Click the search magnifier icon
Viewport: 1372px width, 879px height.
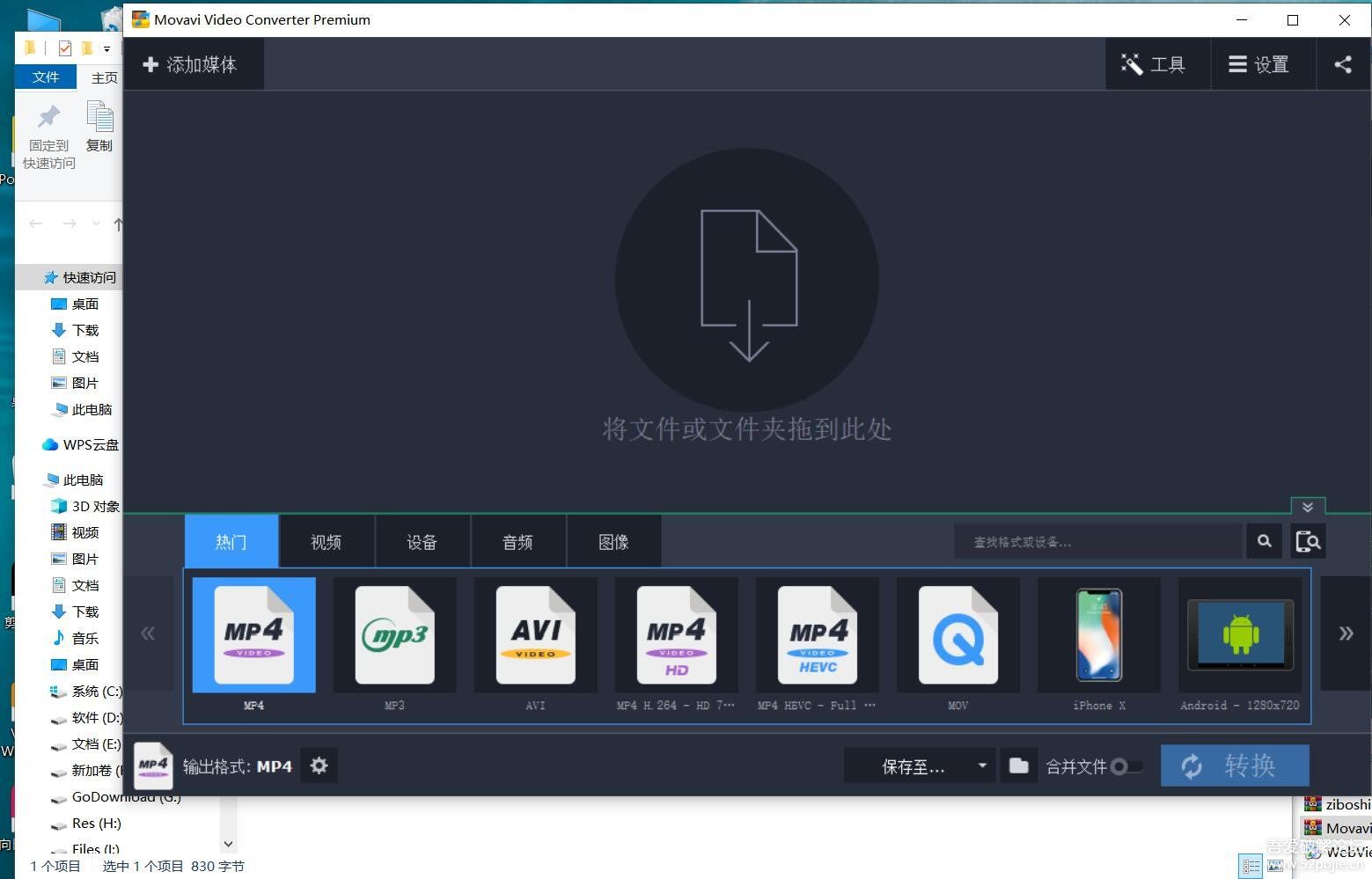point(1264,541)
